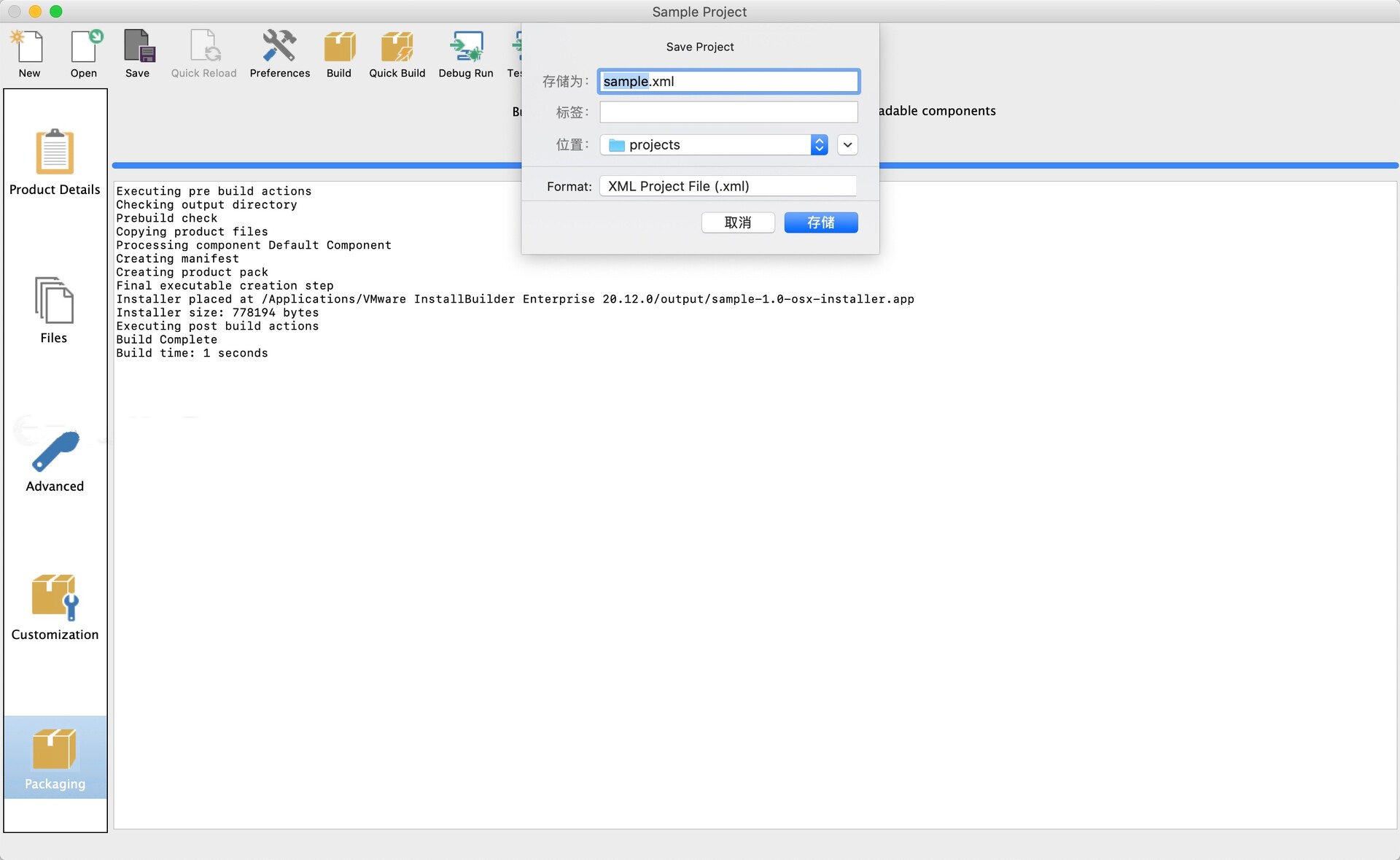Click the 取消 cancel button

click(x=738, y=222)
